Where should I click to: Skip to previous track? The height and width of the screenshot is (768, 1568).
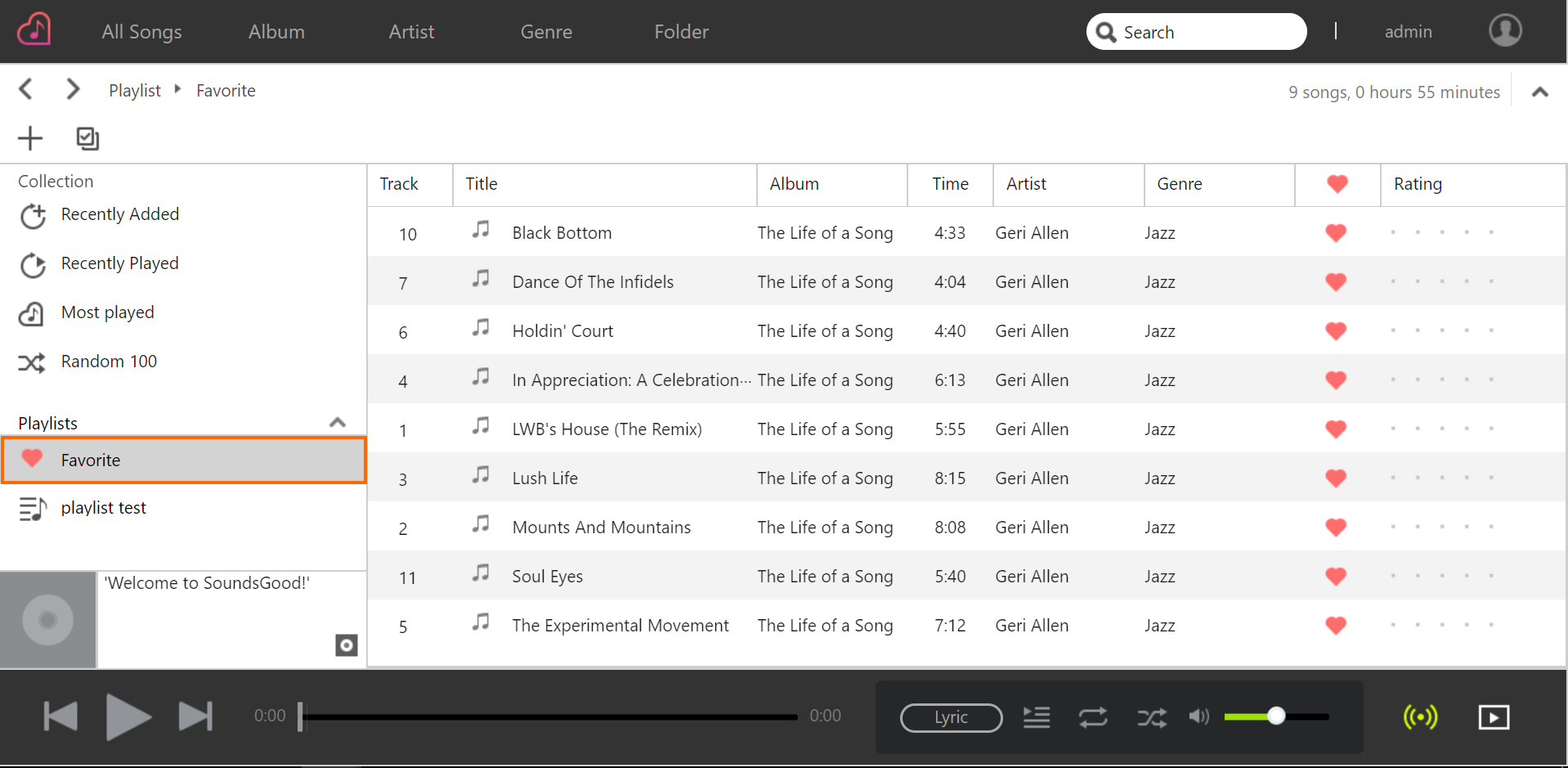60,716
